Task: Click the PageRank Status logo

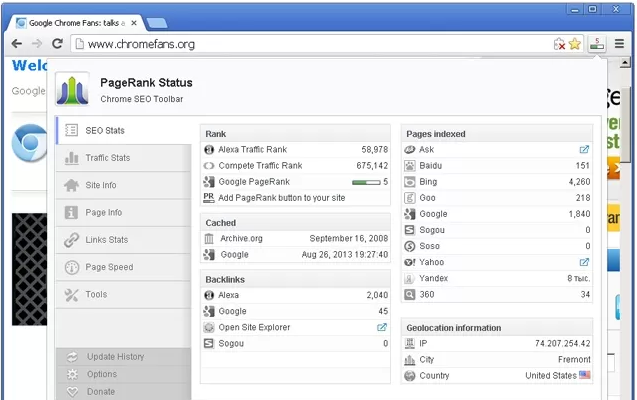Action: pyautogui.click(x=72, y=89)
